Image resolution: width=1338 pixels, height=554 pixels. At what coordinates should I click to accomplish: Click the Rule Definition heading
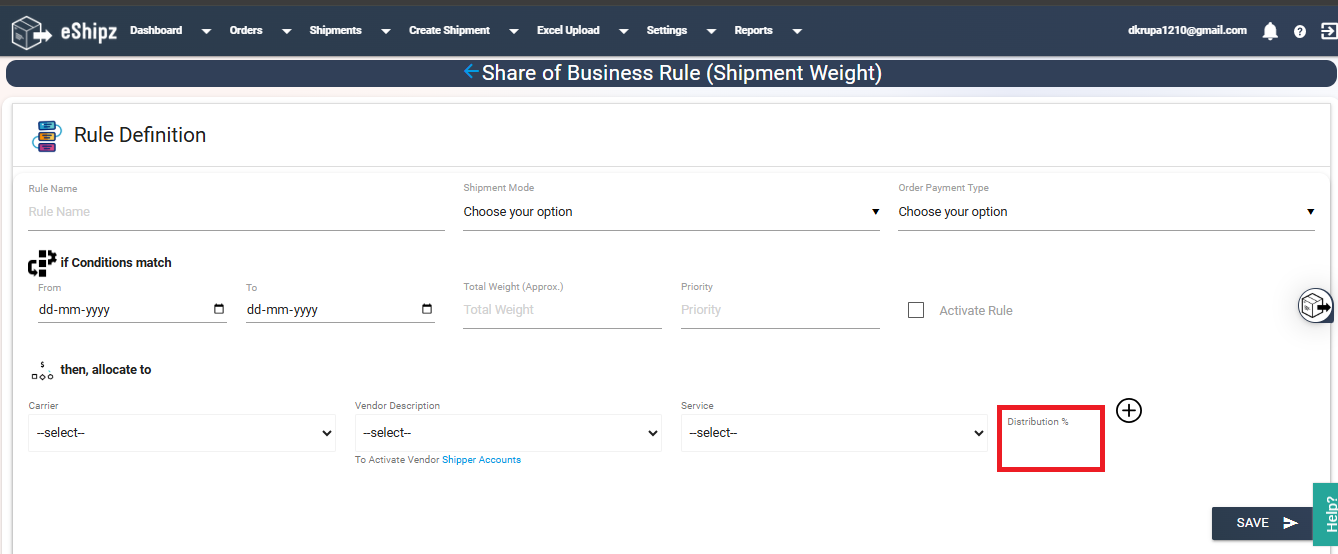140,135
